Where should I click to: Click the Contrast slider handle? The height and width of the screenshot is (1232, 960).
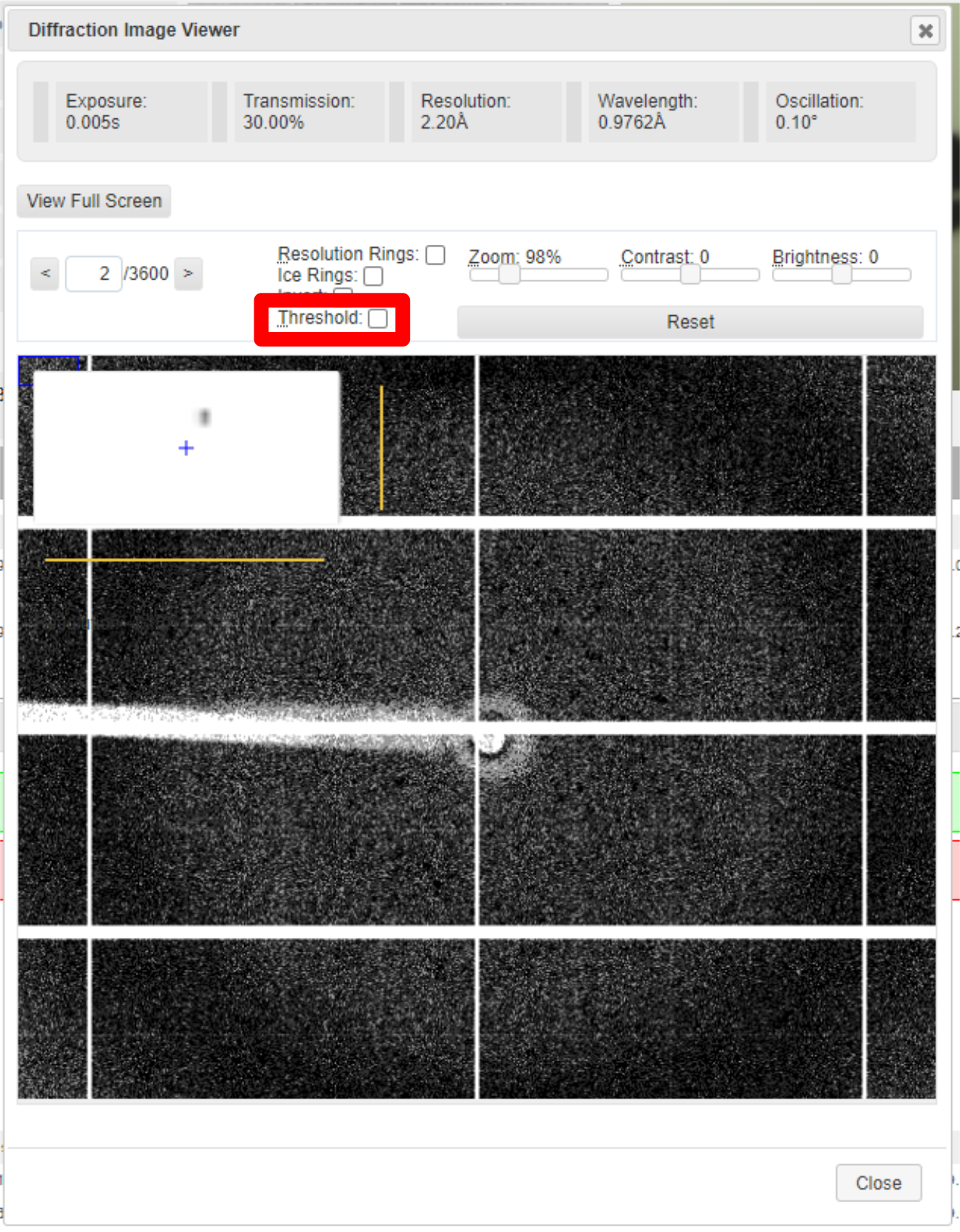click(690, 275)
